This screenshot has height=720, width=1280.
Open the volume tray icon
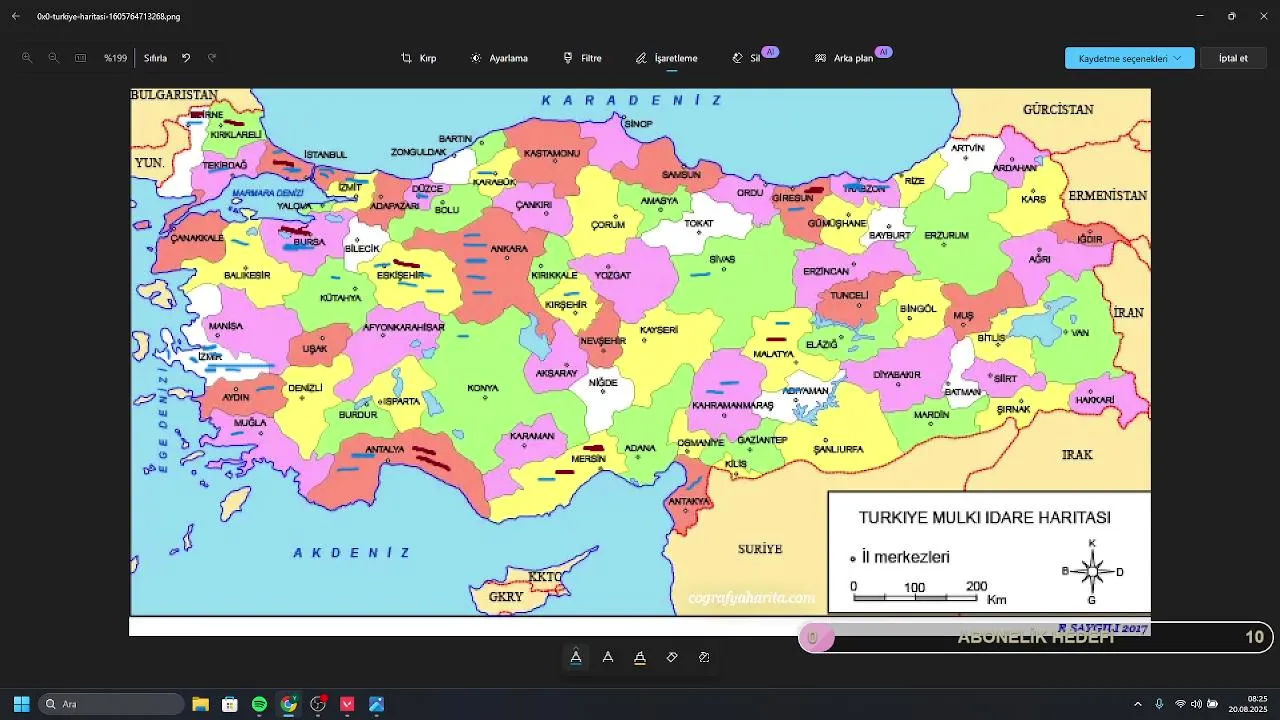[1196, 704]
